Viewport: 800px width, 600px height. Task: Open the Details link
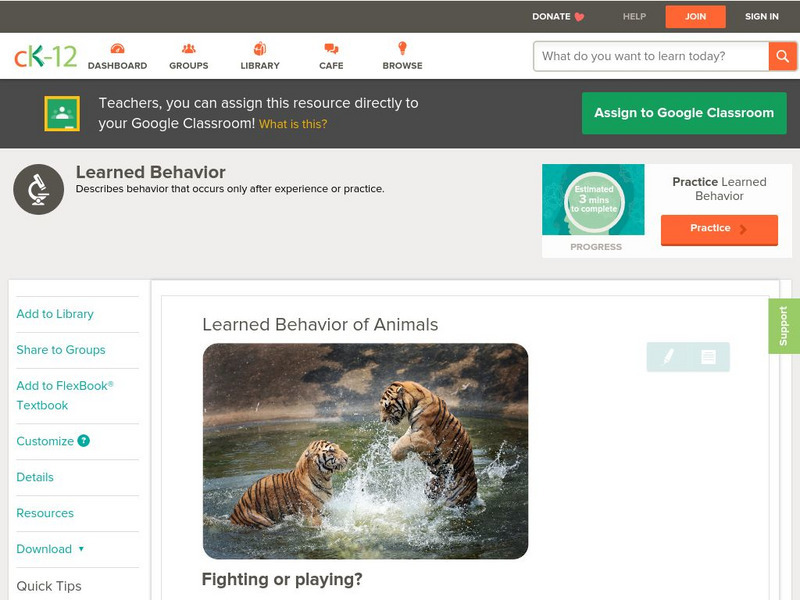[35, 477]
